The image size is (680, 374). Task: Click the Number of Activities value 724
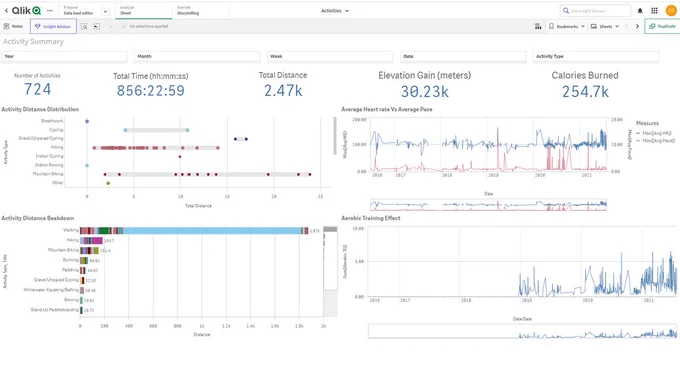[37, 89]
